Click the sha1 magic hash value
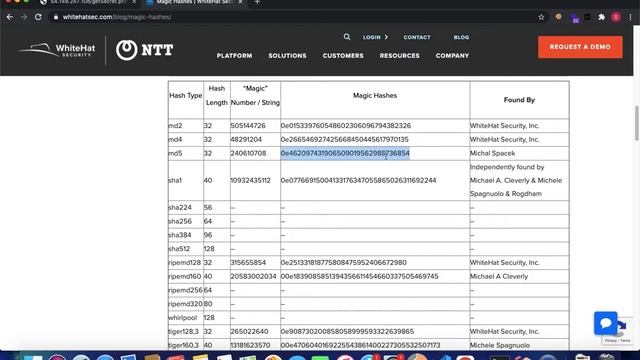The width and height of the screenshot is (640, 360). [x=358, y=180]
